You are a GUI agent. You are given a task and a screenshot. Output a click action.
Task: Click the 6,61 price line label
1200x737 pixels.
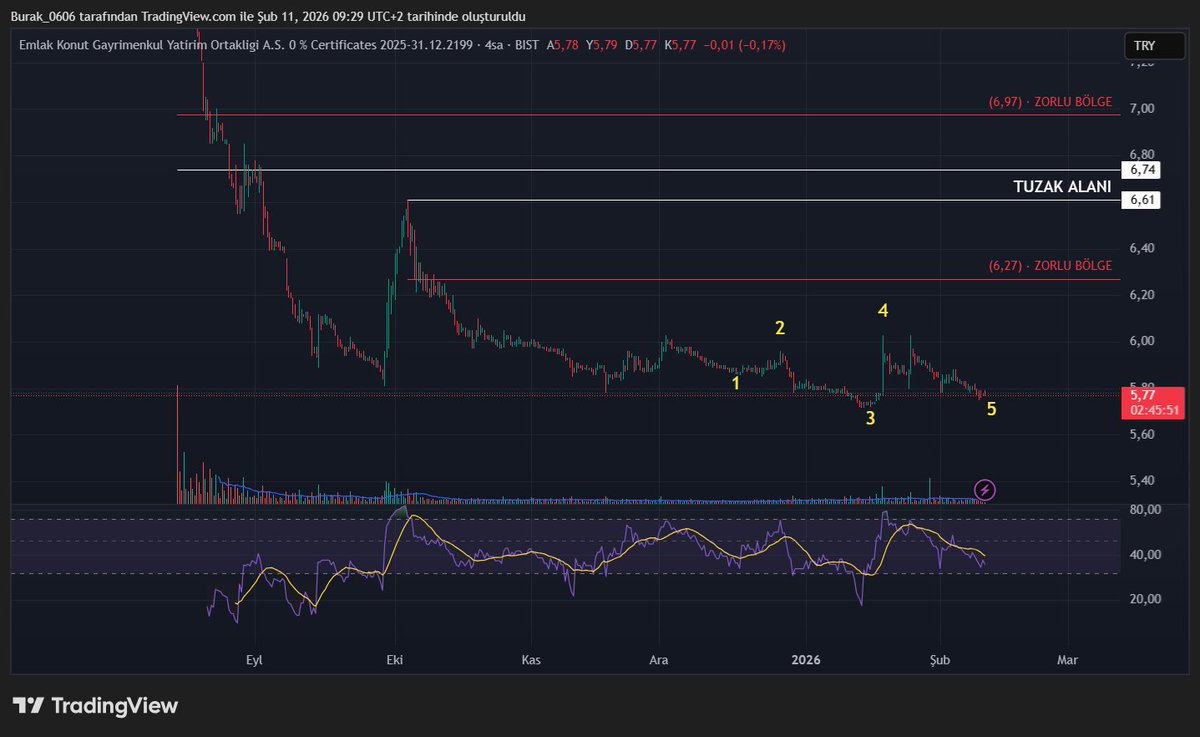1143,200
